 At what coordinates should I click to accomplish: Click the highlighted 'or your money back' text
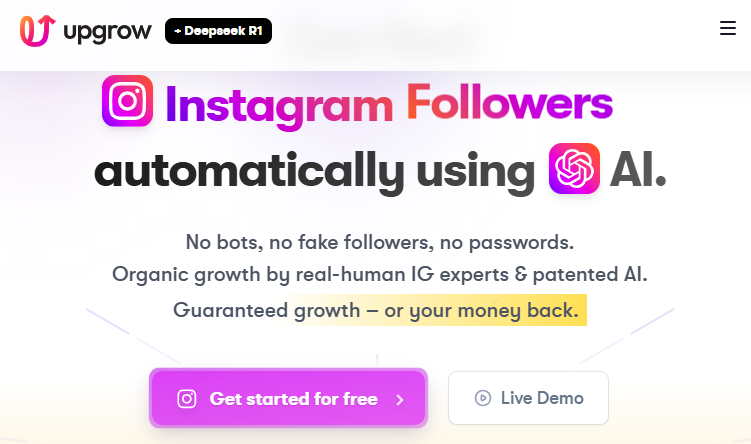480,310
